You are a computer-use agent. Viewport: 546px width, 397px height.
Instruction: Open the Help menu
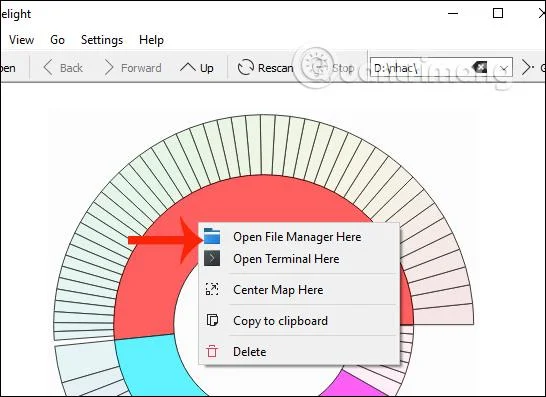(151, 40)
